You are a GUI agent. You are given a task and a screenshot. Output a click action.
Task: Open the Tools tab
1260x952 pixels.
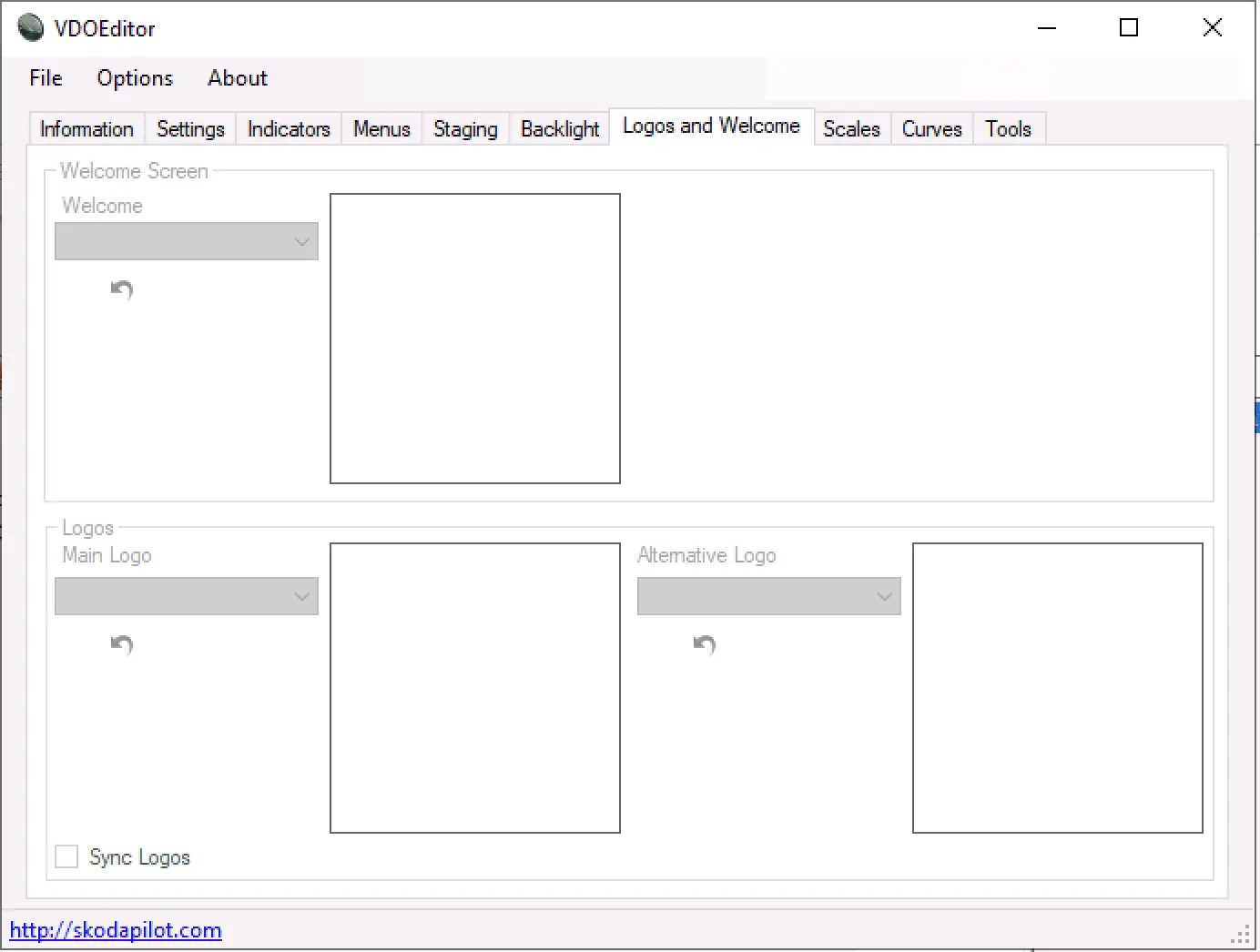[x=1008, y=129]
